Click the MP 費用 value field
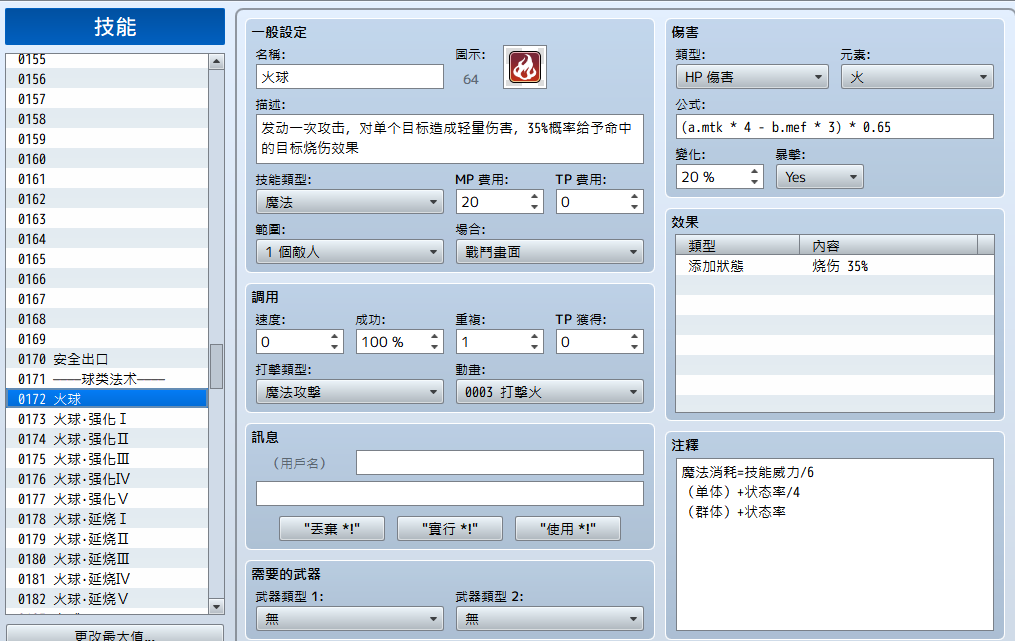The image size is (1015, 641). [492, 202]
